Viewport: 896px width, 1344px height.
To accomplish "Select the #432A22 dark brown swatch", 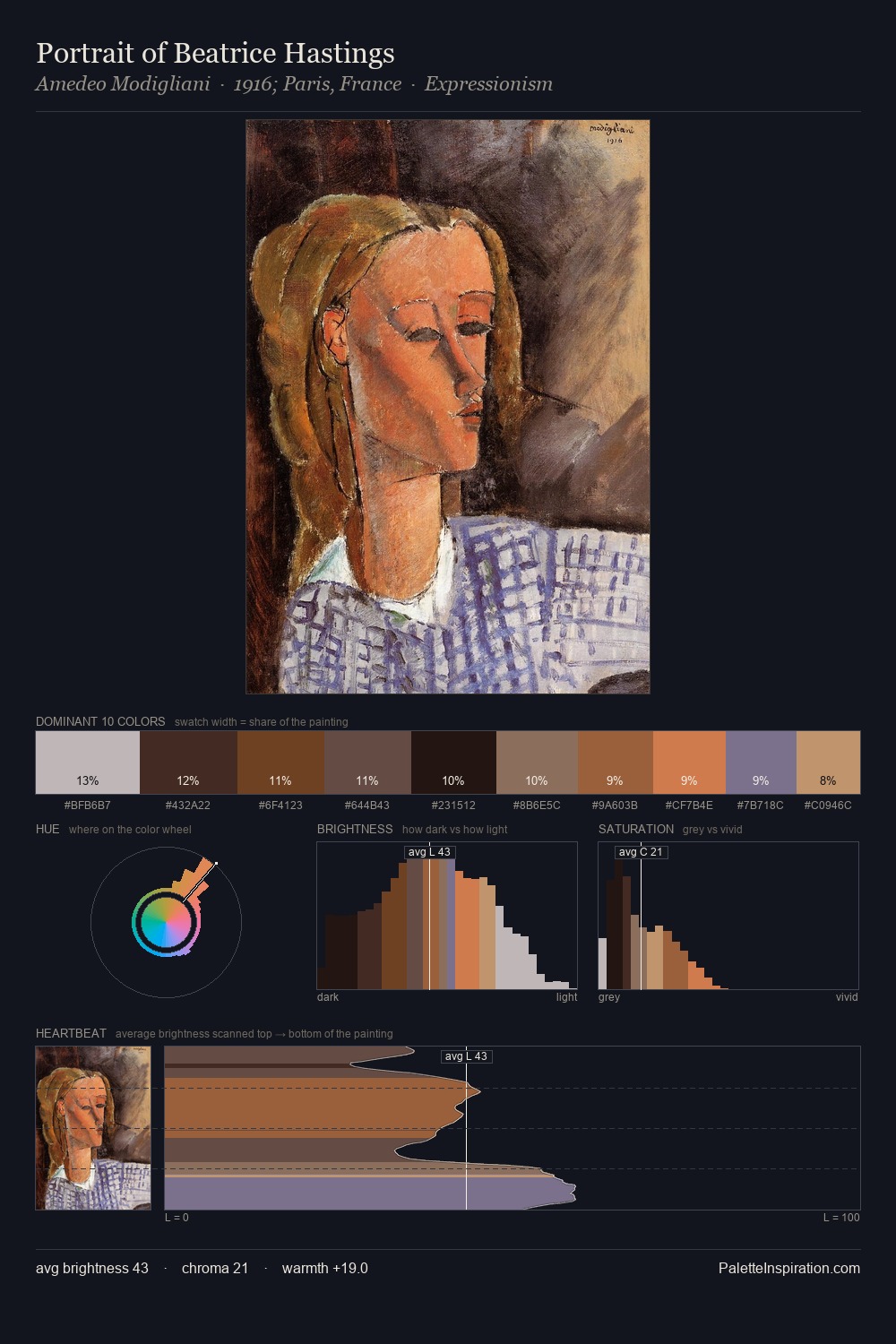I will pos(188,762).
